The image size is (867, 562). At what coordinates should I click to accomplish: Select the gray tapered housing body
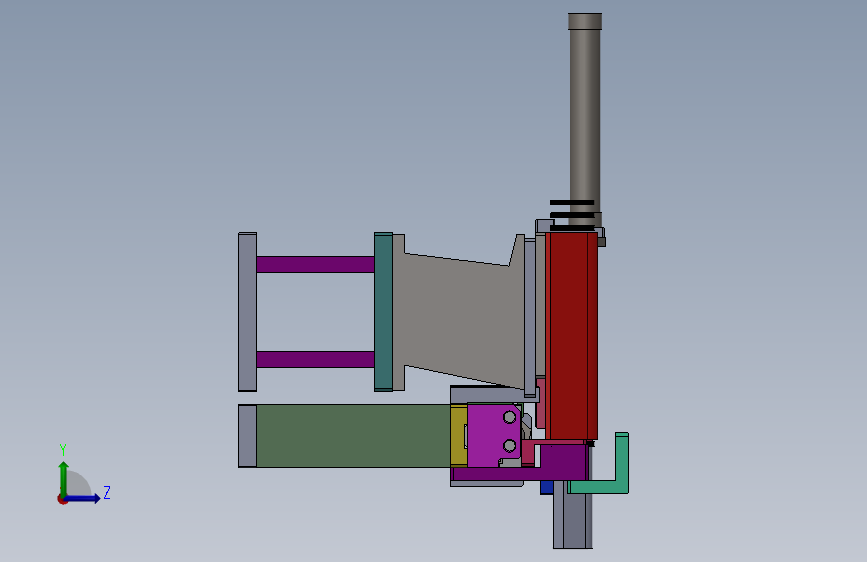[459, 315]
